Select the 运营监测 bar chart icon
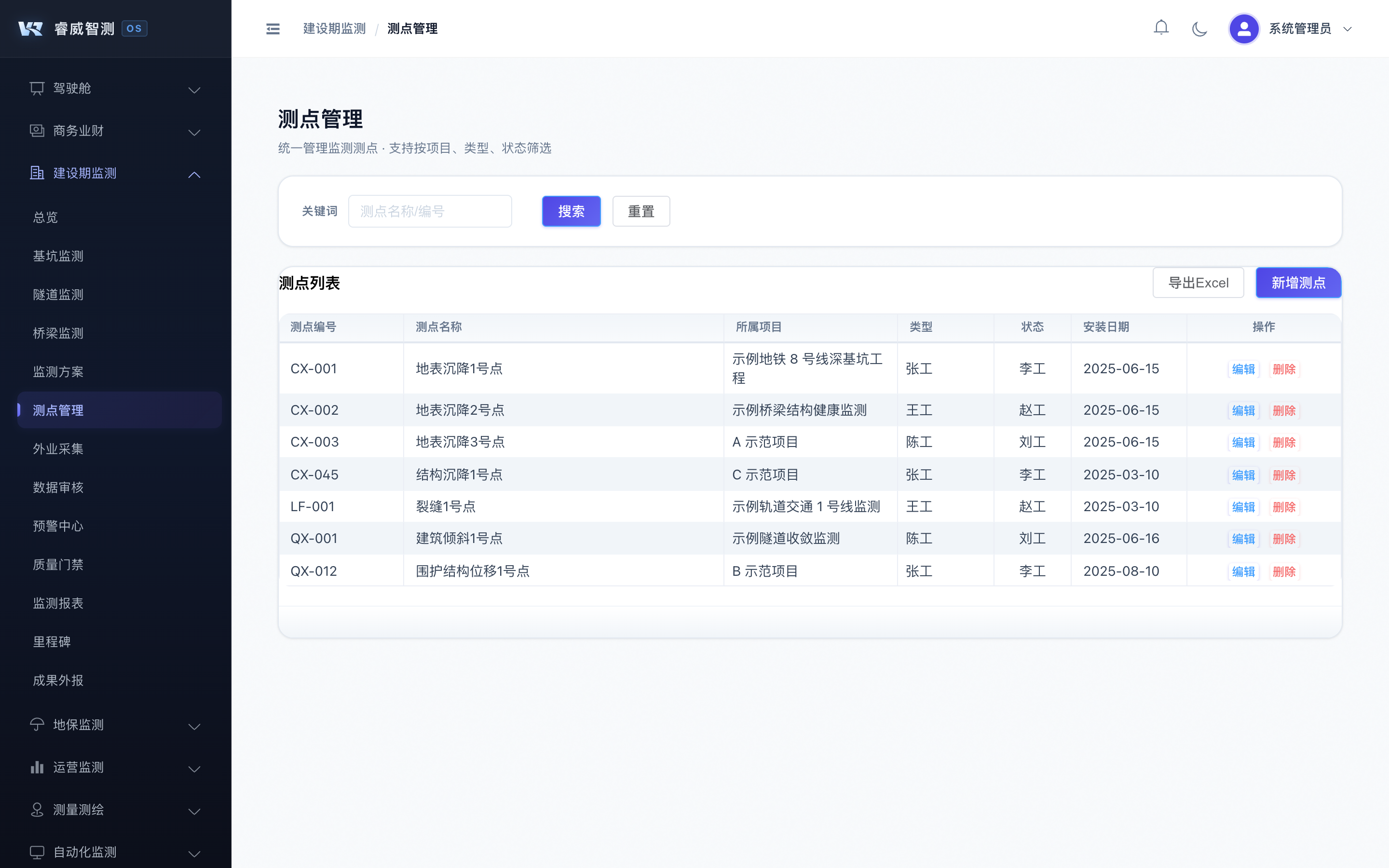 point(37,767)
